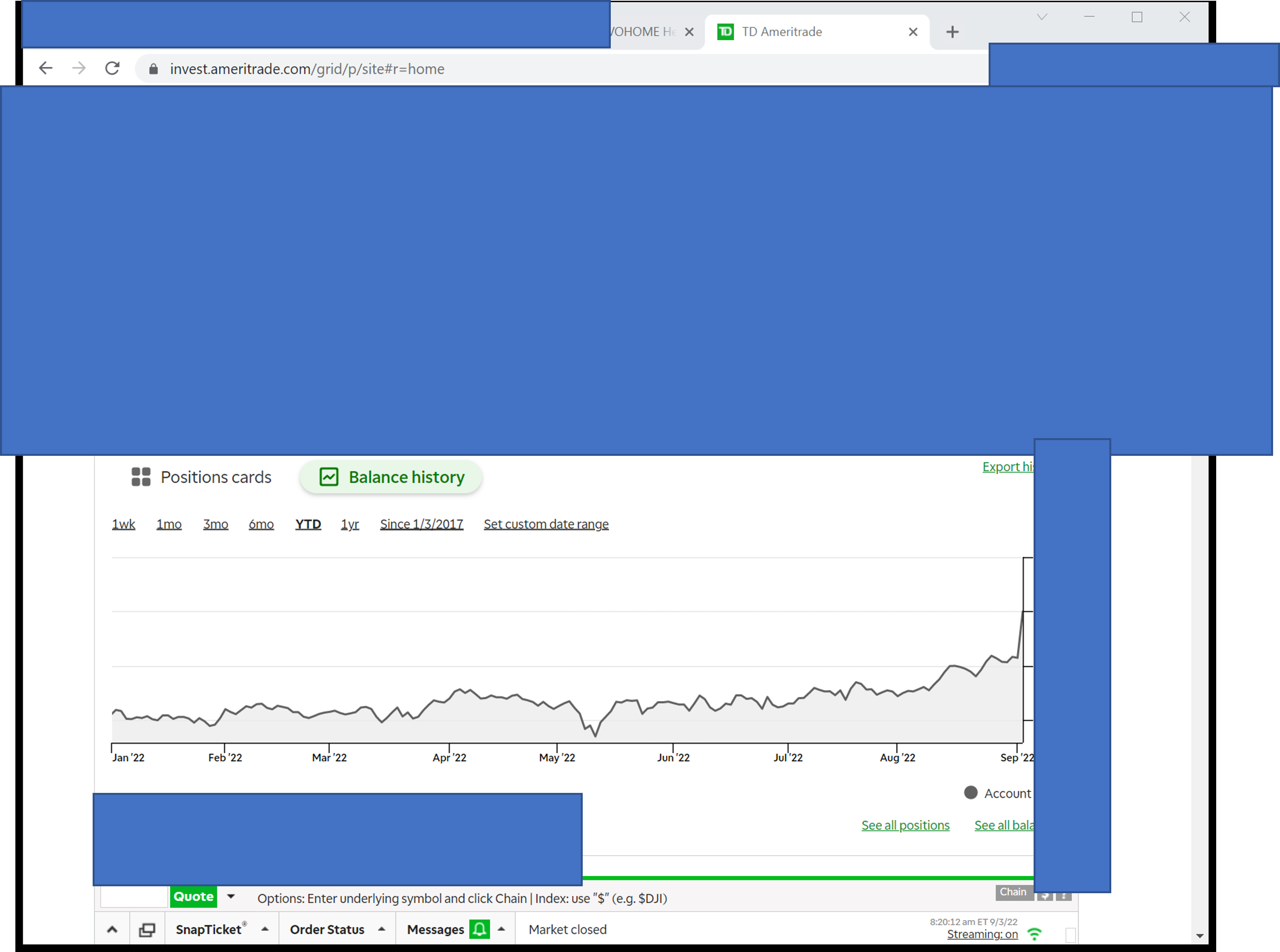Switch chart to 6mo range
The width and height of the screenshot is (1280, 952).
click(261, 524)
